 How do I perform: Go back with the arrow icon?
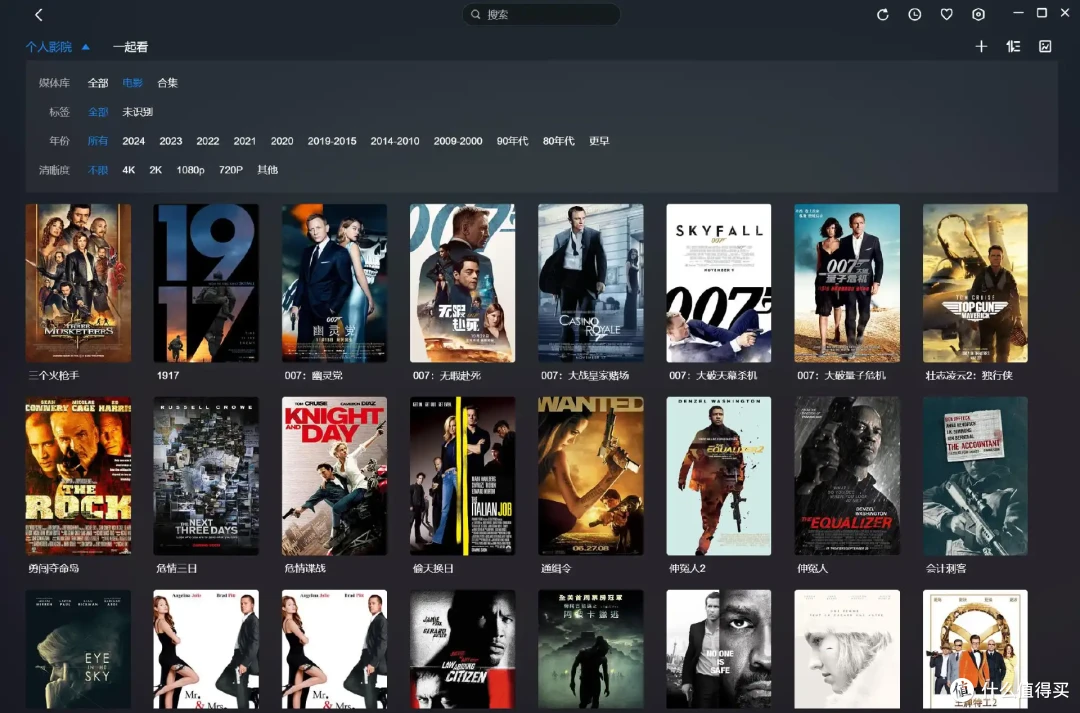[x=39, y=14]
